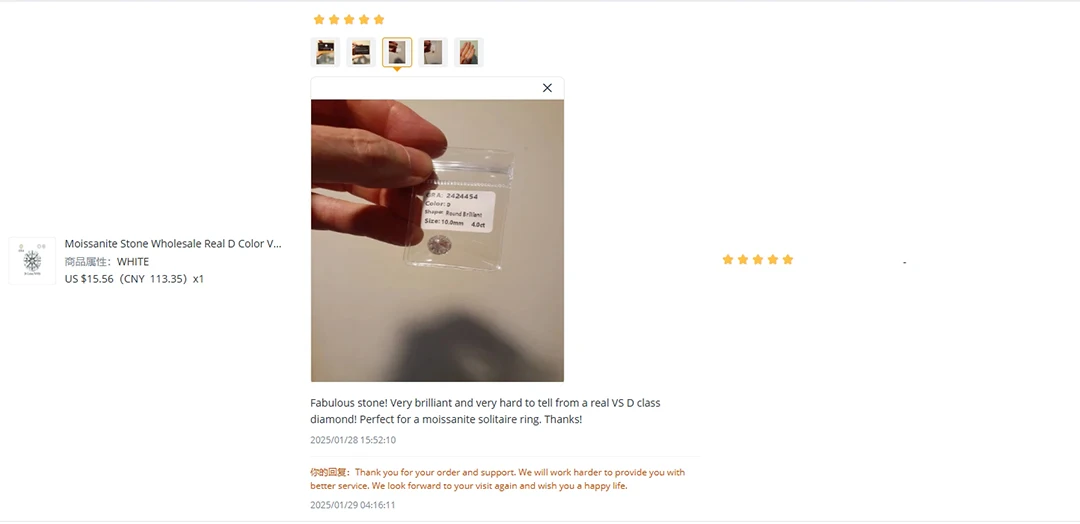
Task: Click the third star above the thumbnails
Action: (x=349, y=19)
